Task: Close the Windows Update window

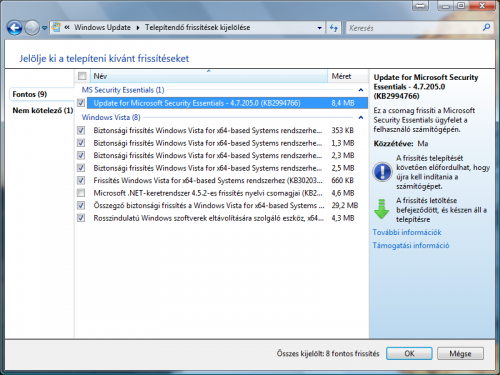Action: point(482,5)
